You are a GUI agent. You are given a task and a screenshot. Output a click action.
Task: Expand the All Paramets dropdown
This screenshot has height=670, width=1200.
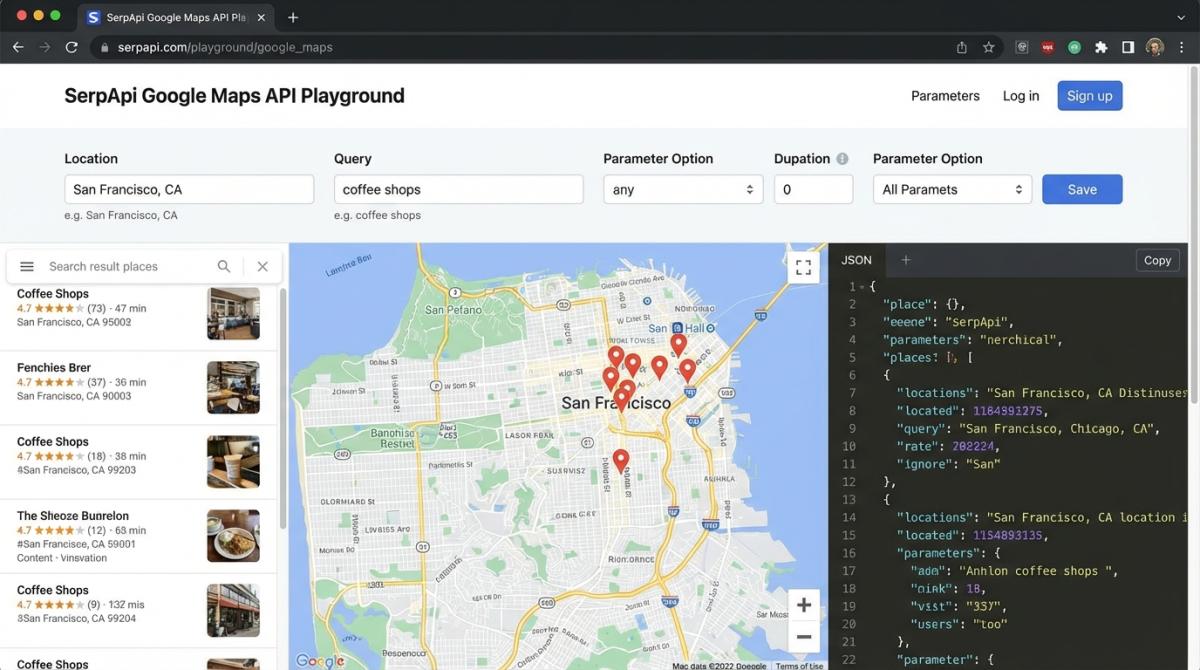pyautogui.click(x=952, y=190)
